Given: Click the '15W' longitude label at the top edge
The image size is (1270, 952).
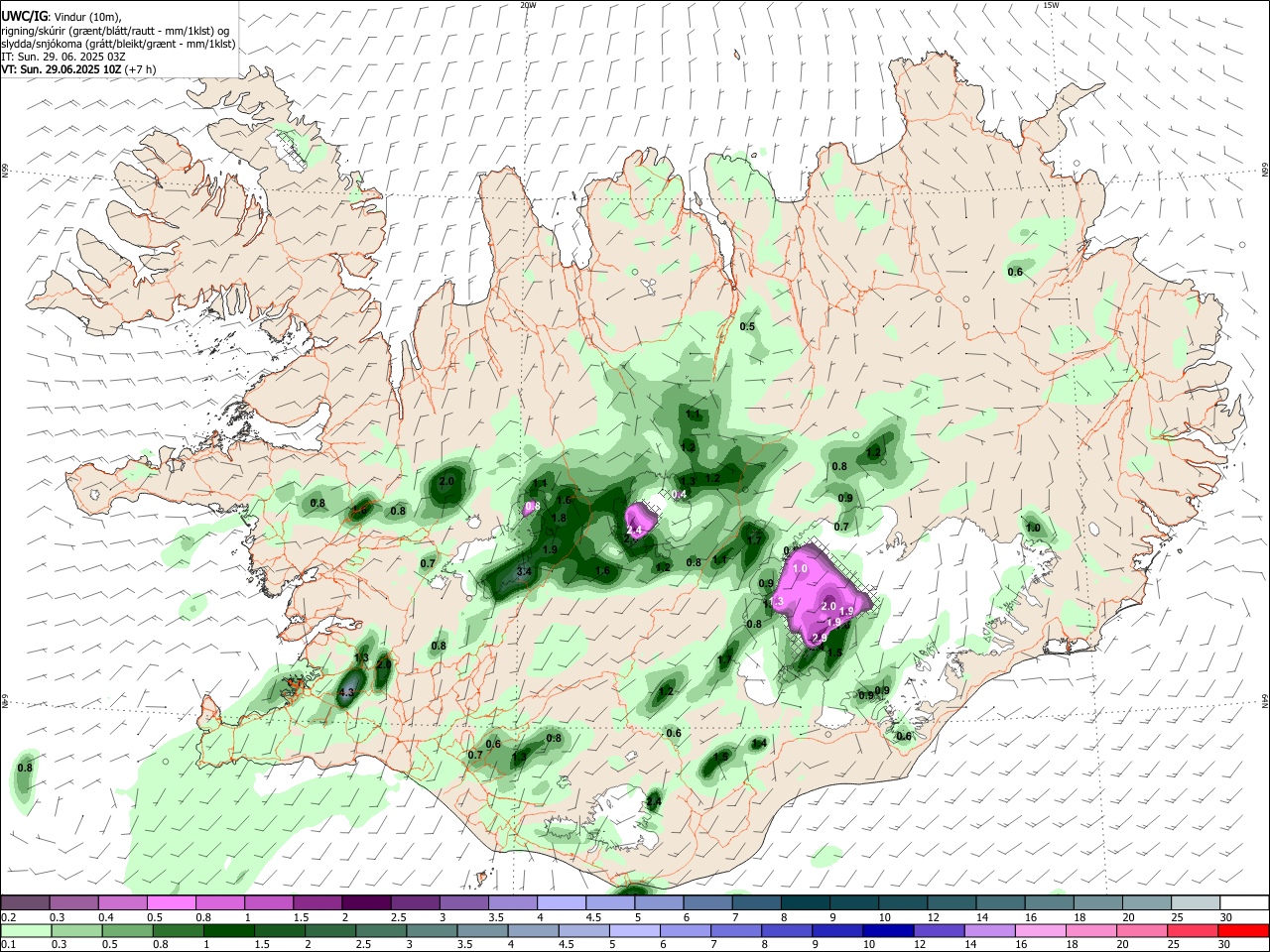Looking at the screenshot, I should click(1052, 5).
